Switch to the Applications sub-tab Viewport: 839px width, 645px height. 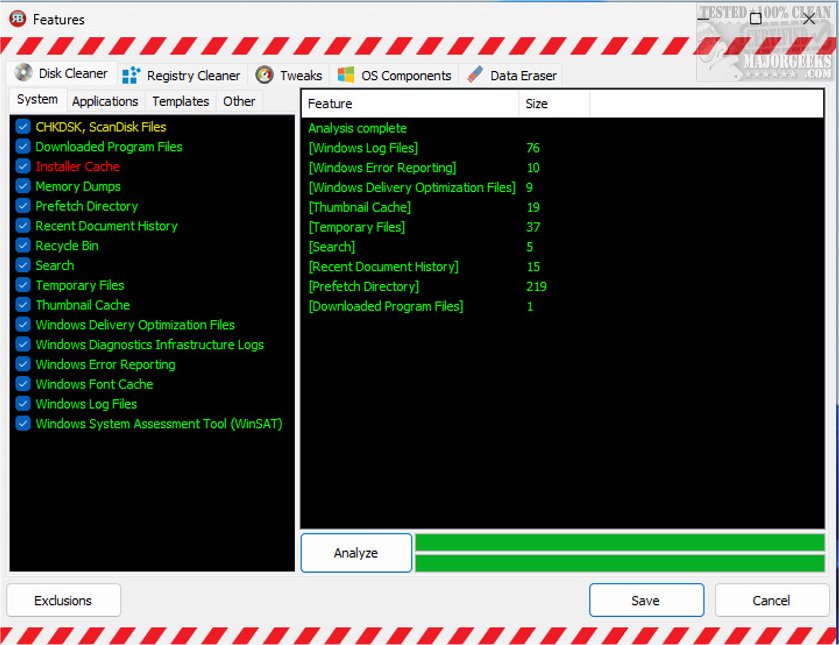click(105, 101)
